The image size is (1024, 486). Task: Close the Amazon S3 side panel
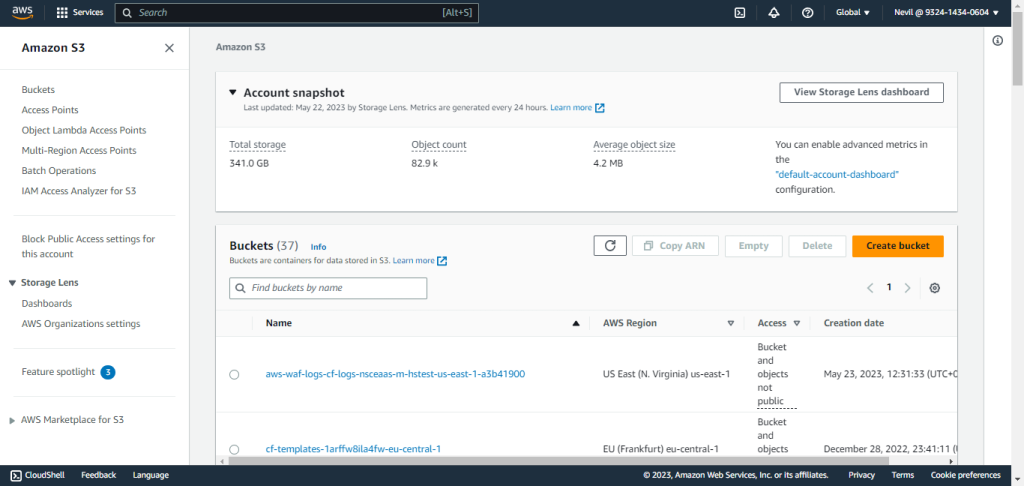(x=169, y=48)
